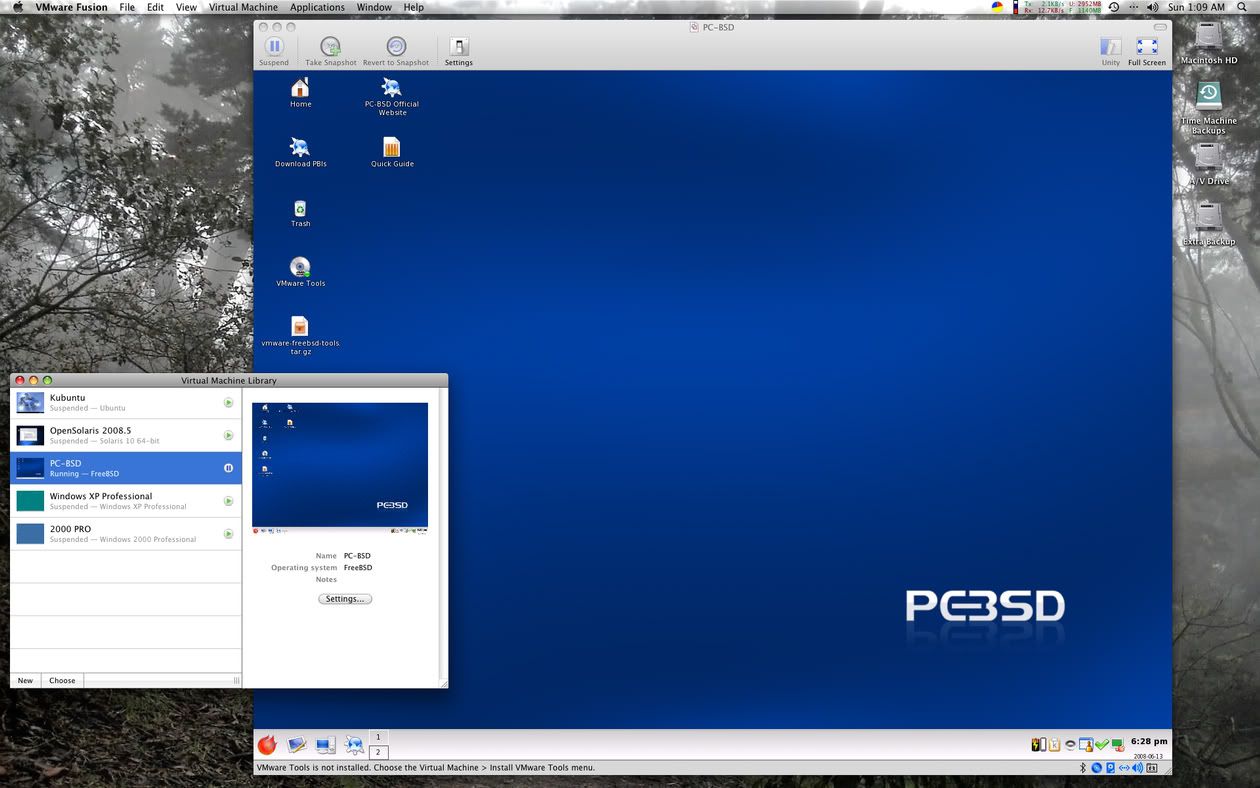Select the Windows XP Professional library entry
This screenshot has height=788, width=1260.
point(126,501)
